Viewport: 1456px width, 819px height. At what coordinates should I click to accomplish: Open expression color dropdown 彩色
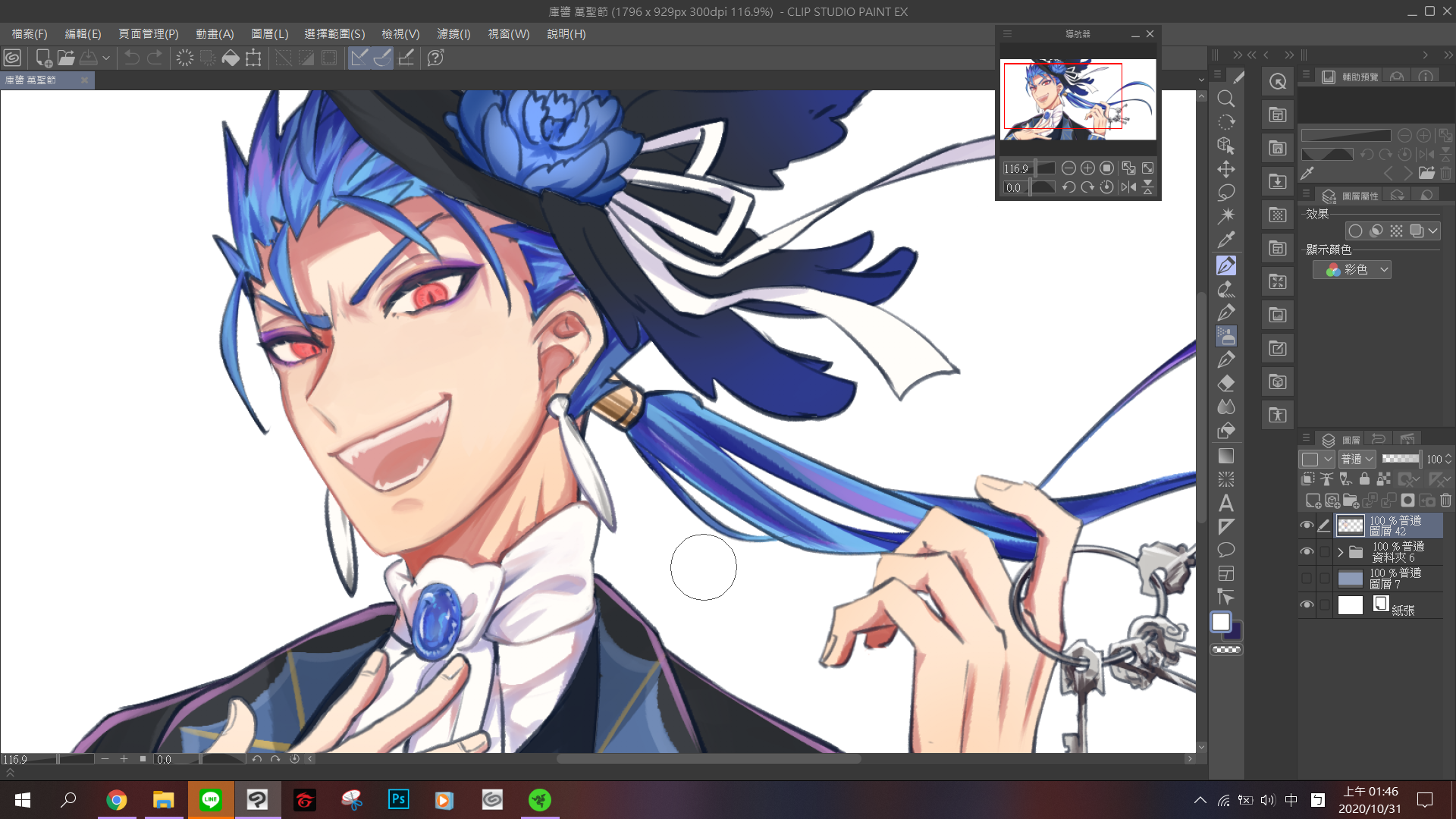(x=1352, y=270)
